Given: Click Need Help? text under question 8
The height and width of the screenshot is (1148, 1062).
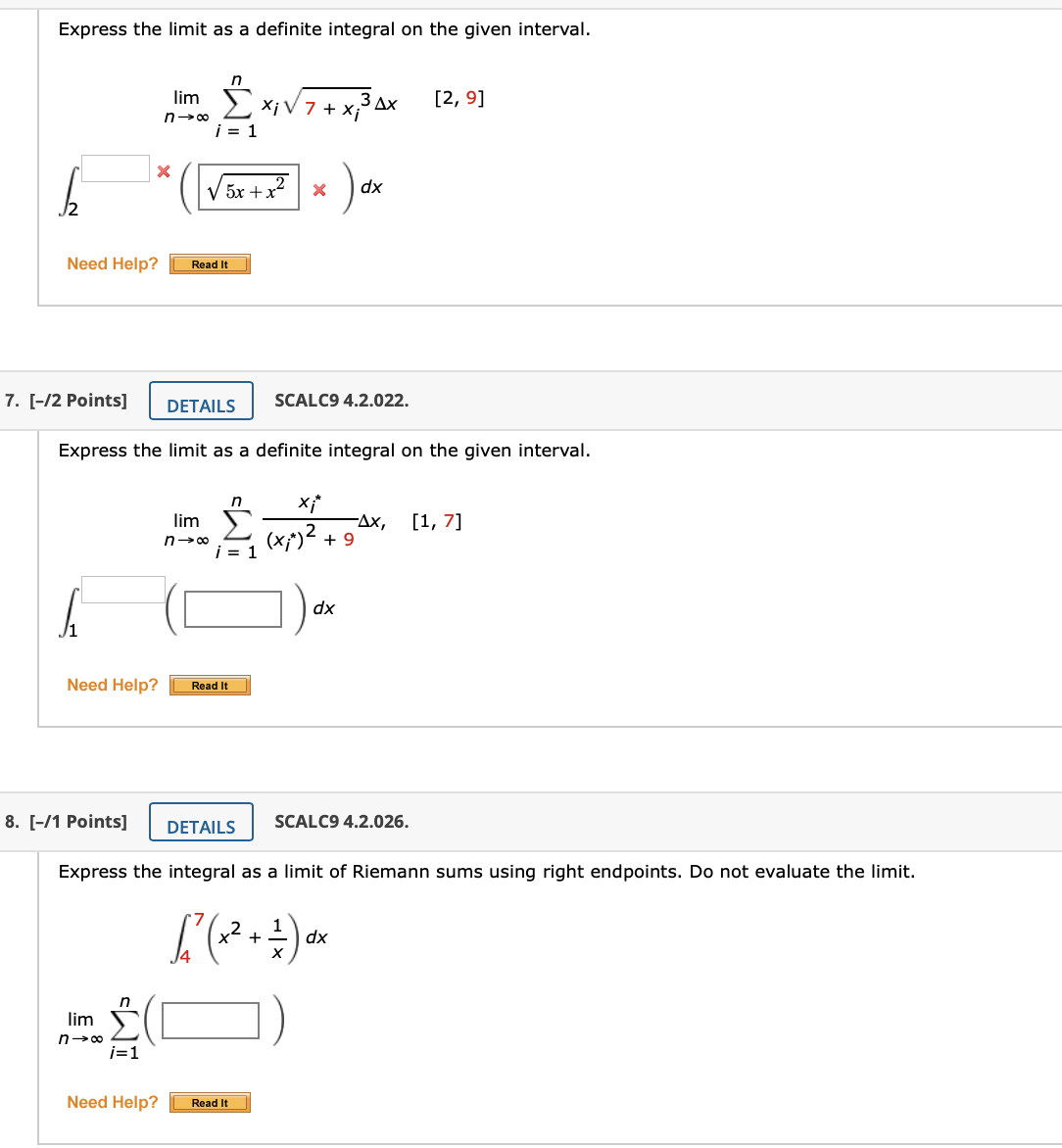Looking at the screenshot, I should (x=113, y=1102).
